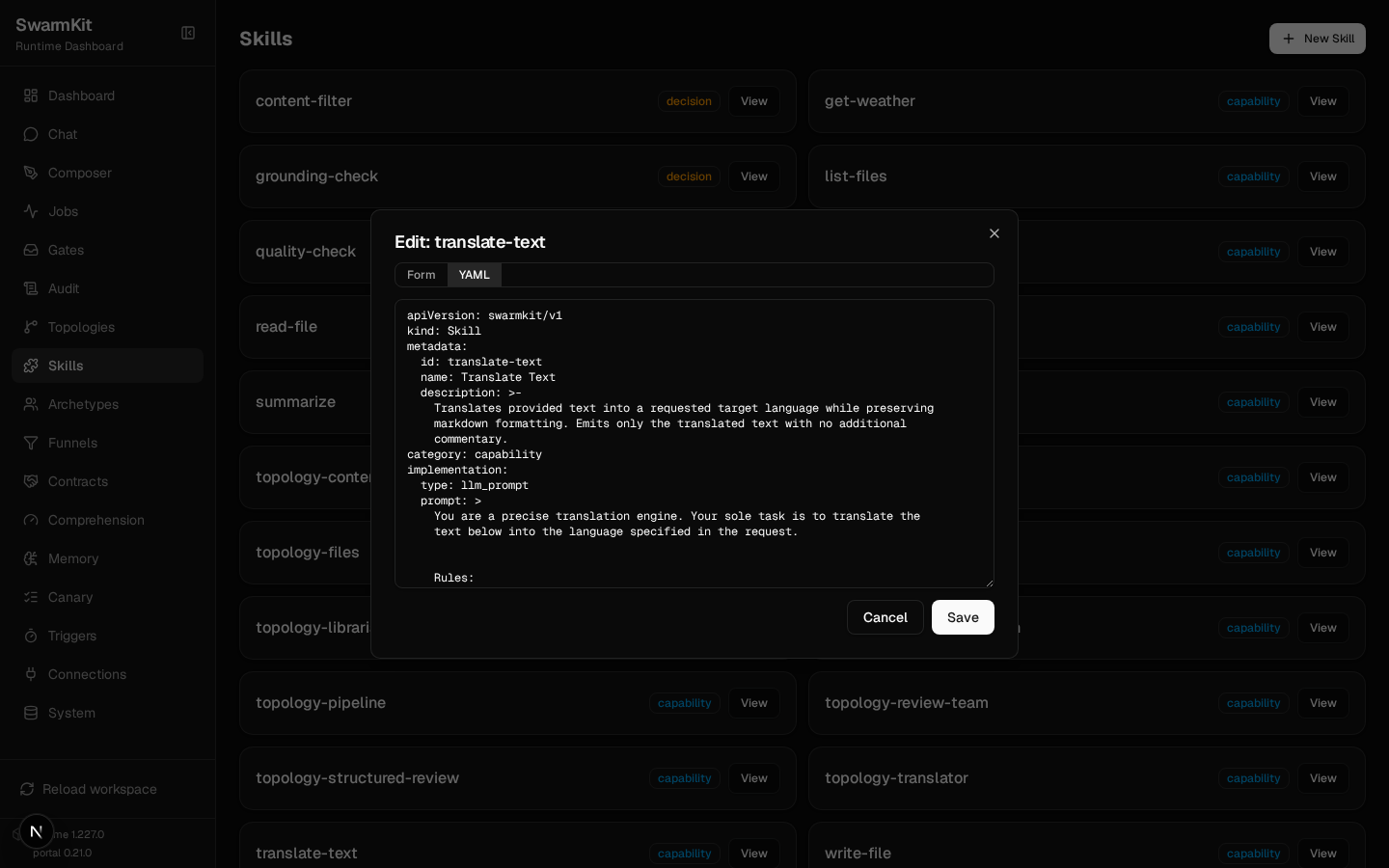Click the Skills puzzle icon
The image size is (1389, 868).
click(31, 366)
